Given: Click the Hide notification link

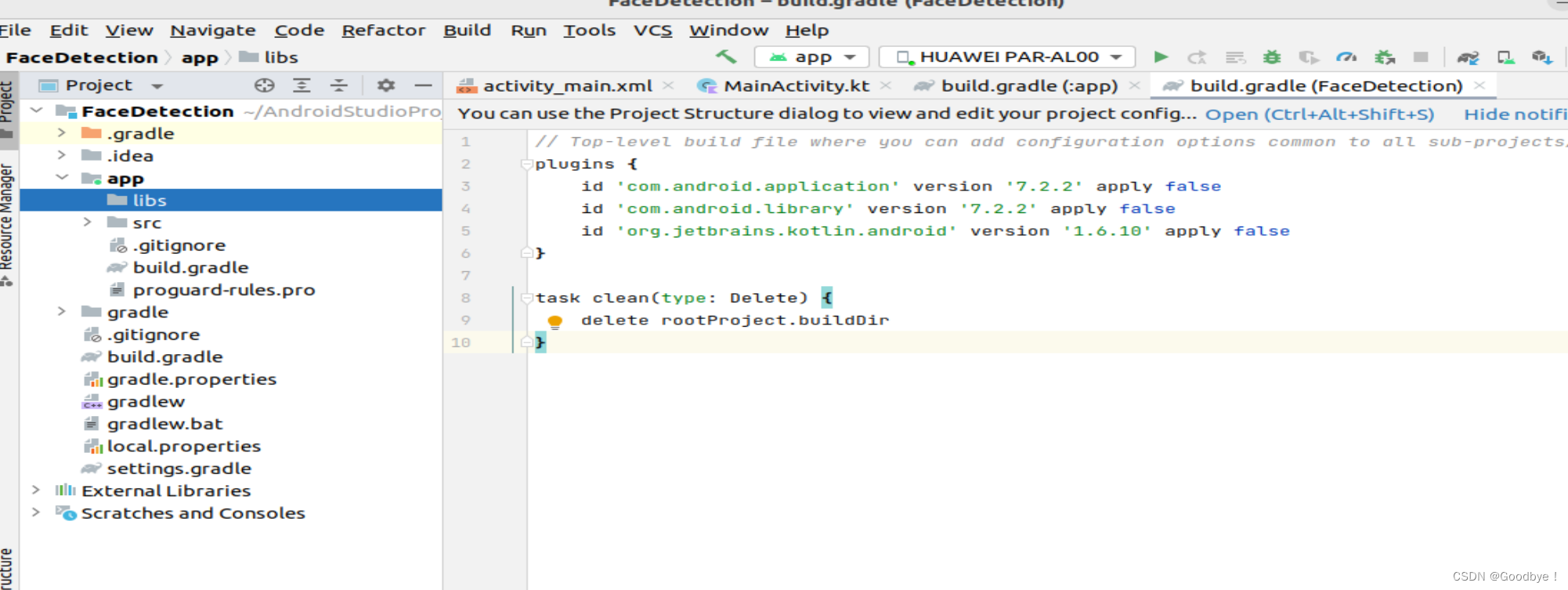Looking at the screenshot, I should (1516, 114).
